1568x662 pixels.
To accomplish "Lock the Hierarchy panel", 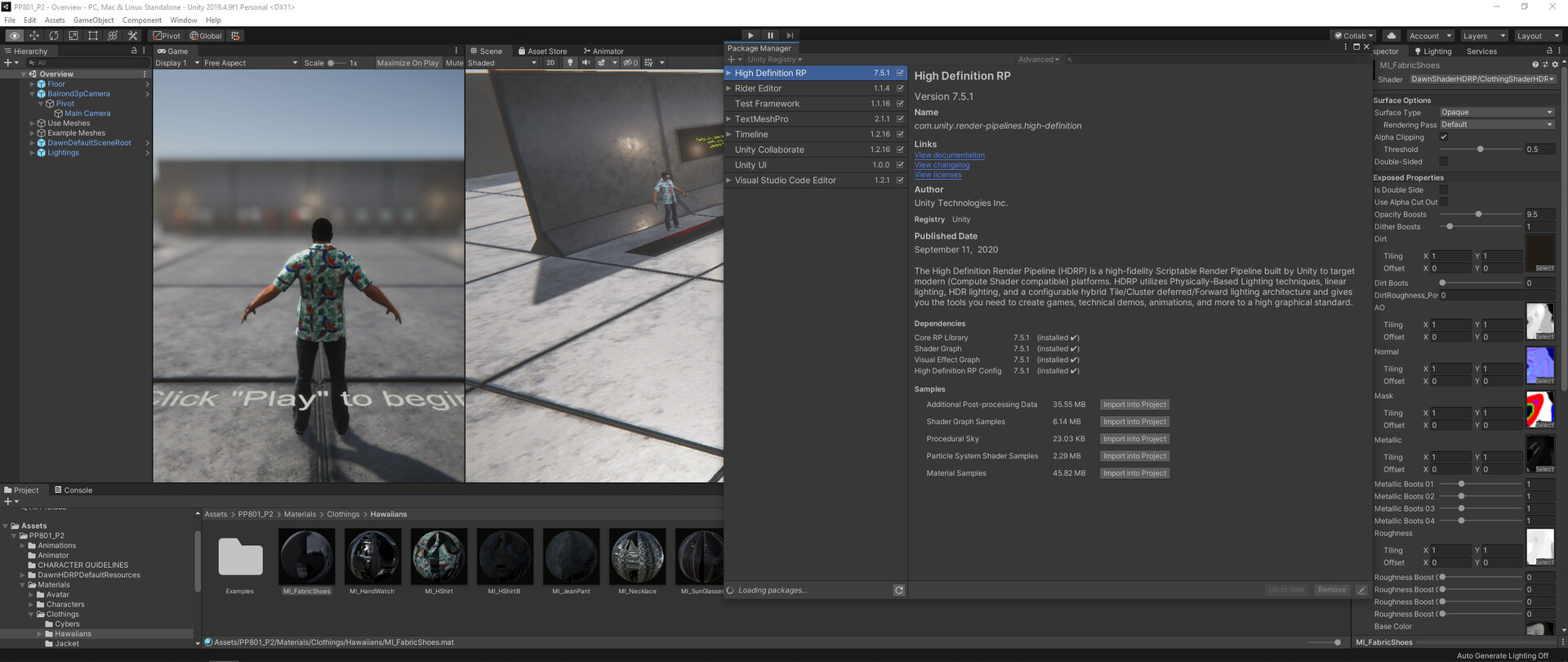I will coord(134,51).
